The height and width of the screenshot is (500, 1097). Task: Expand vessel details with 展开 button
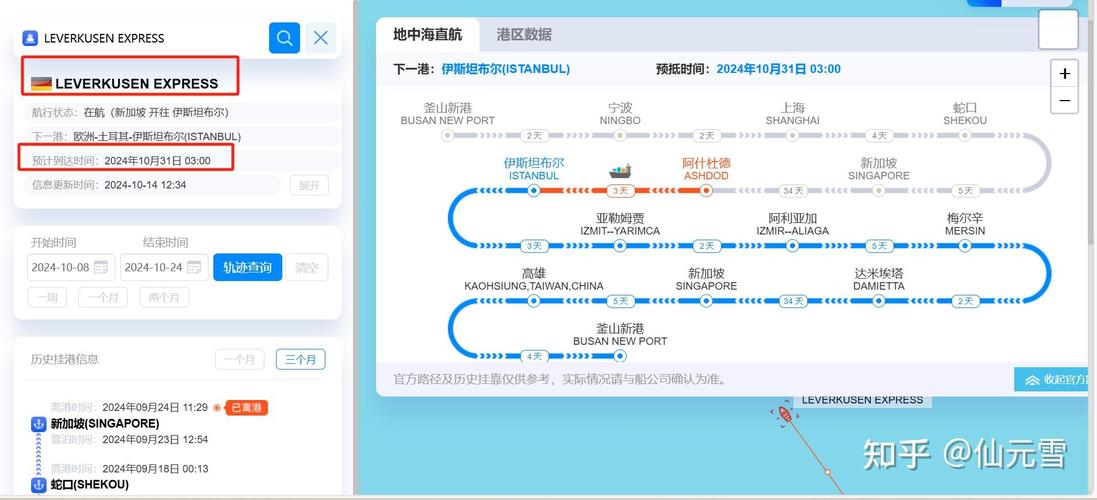[x=309, y=185]
